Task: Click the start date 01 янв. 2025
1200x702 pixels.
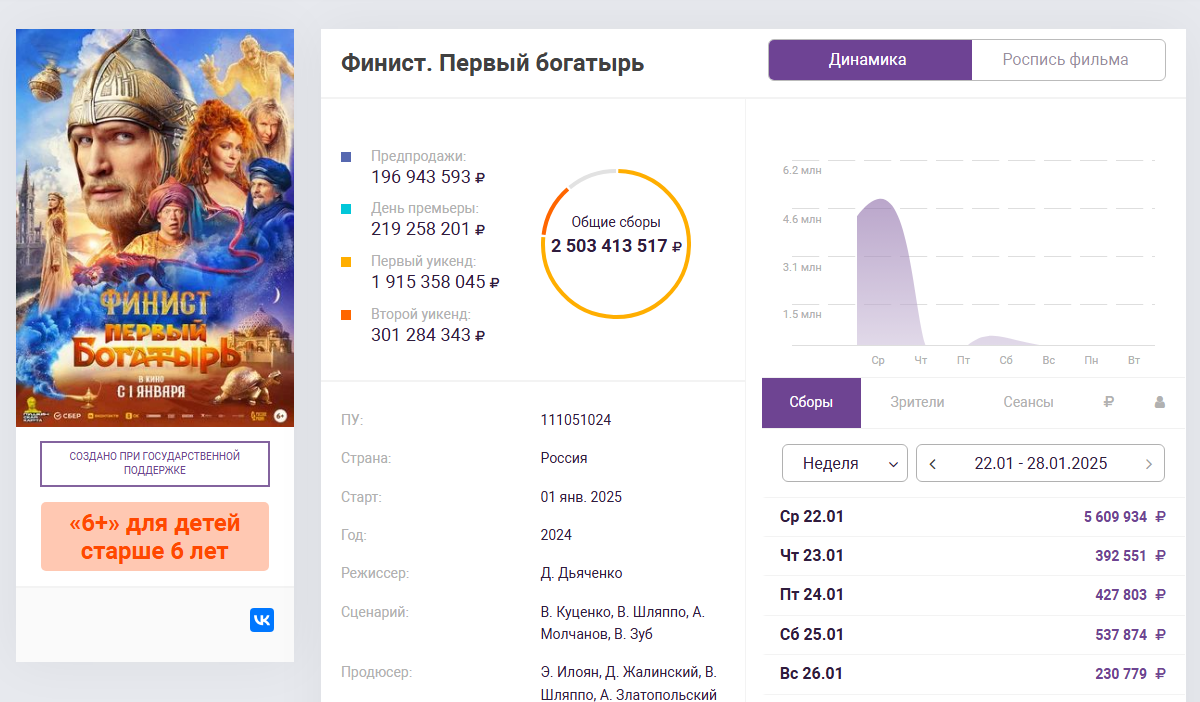Action: click(x=581, y=497)
